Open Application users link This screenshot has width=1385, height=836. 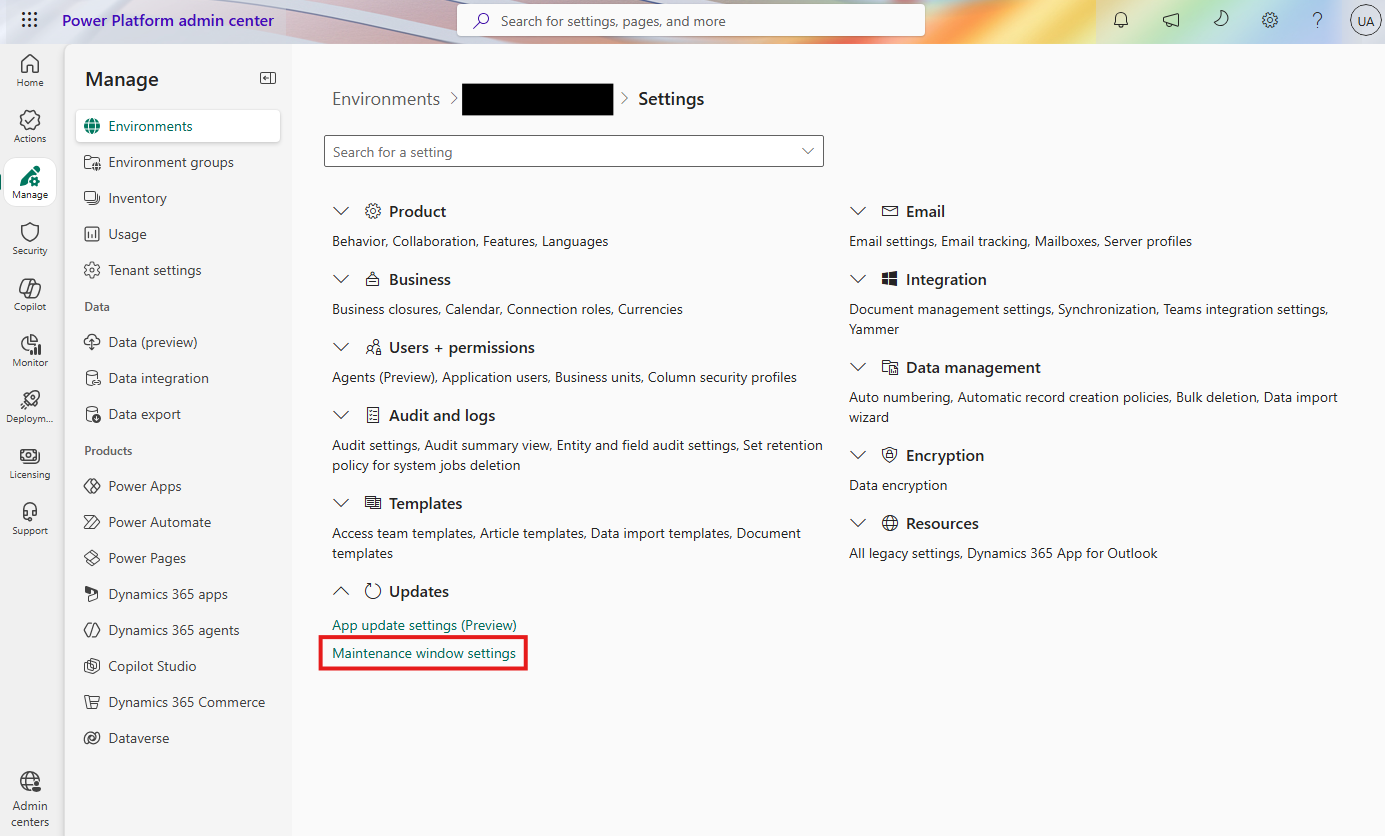pos(495,377)
